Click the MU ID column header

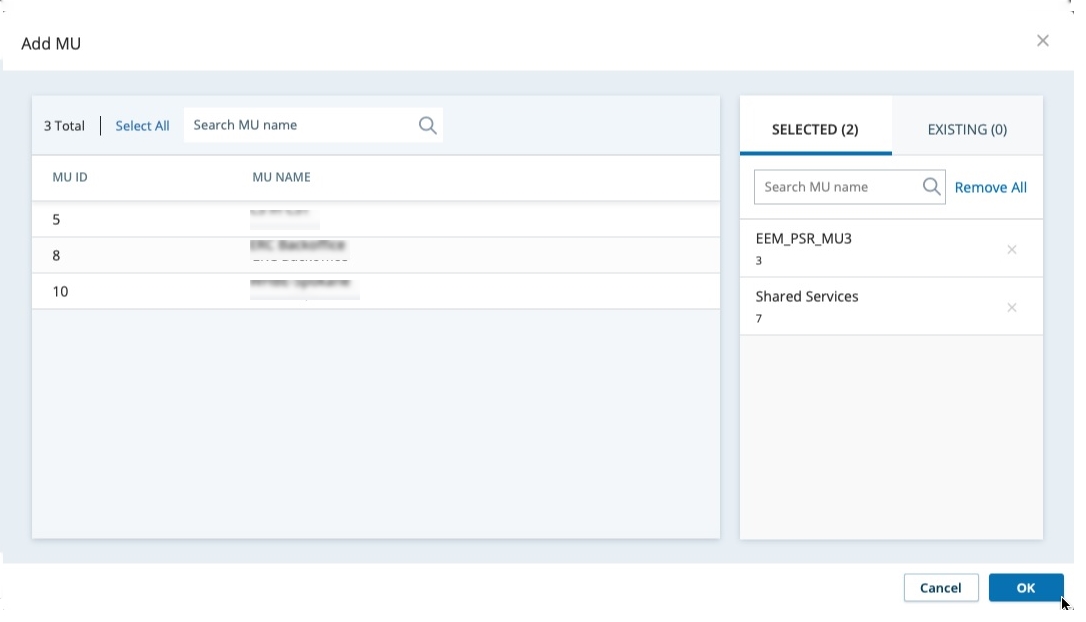[x=70, y=177]
